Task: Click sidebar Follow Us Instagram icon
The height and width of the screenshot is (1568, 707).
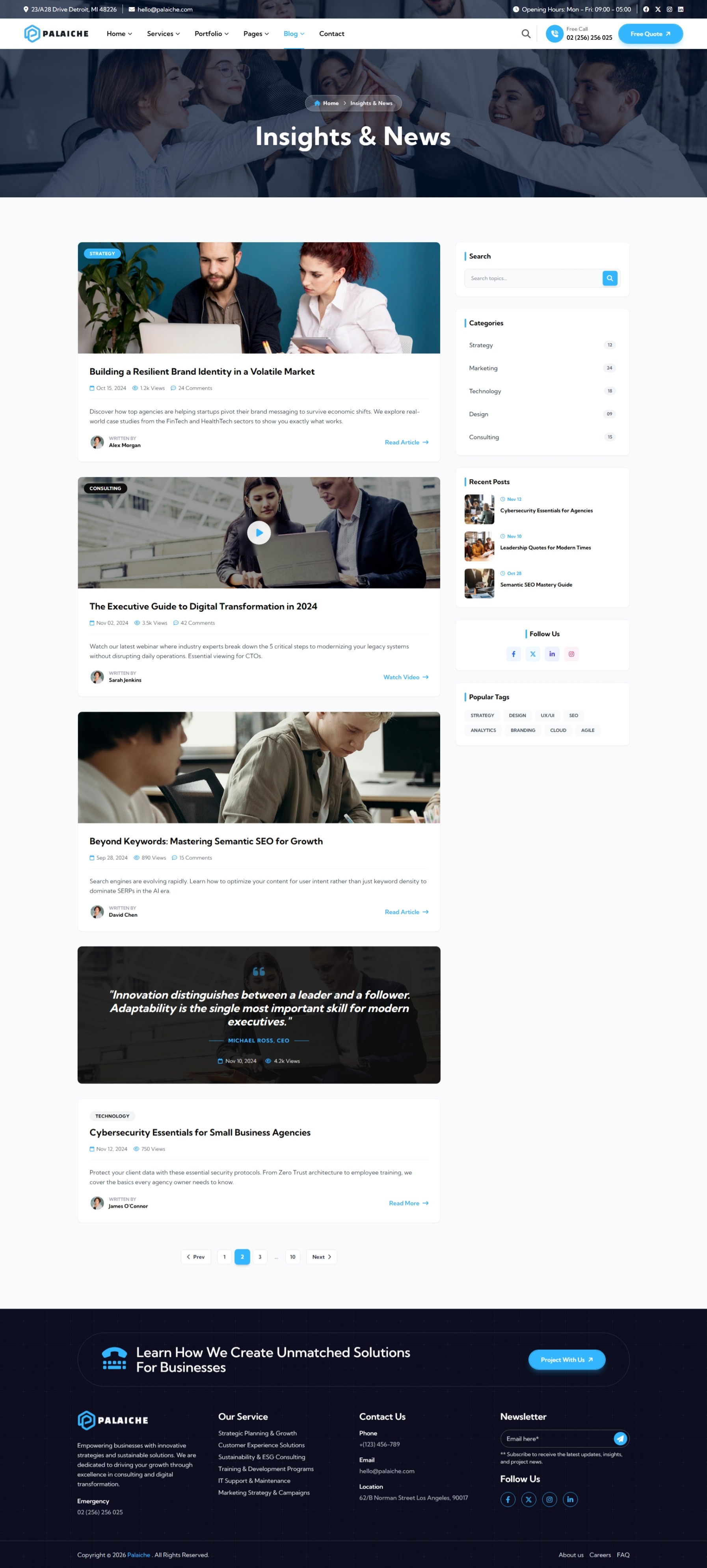Action: tap(571, 654)
